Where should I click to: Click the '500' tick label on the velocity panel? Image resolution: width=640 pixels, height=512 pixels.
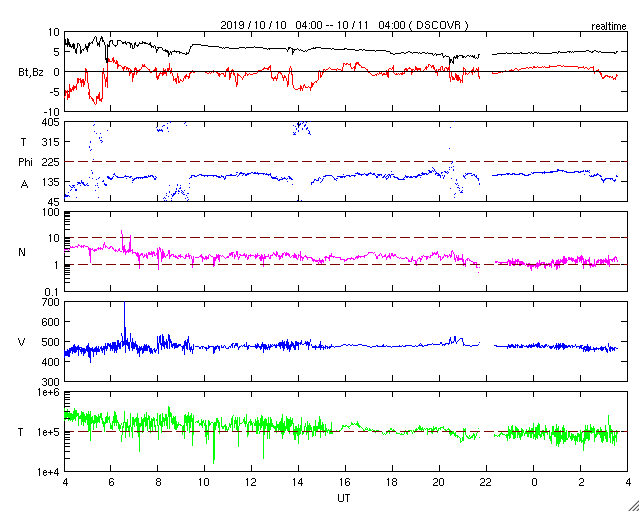click(51, 342)
